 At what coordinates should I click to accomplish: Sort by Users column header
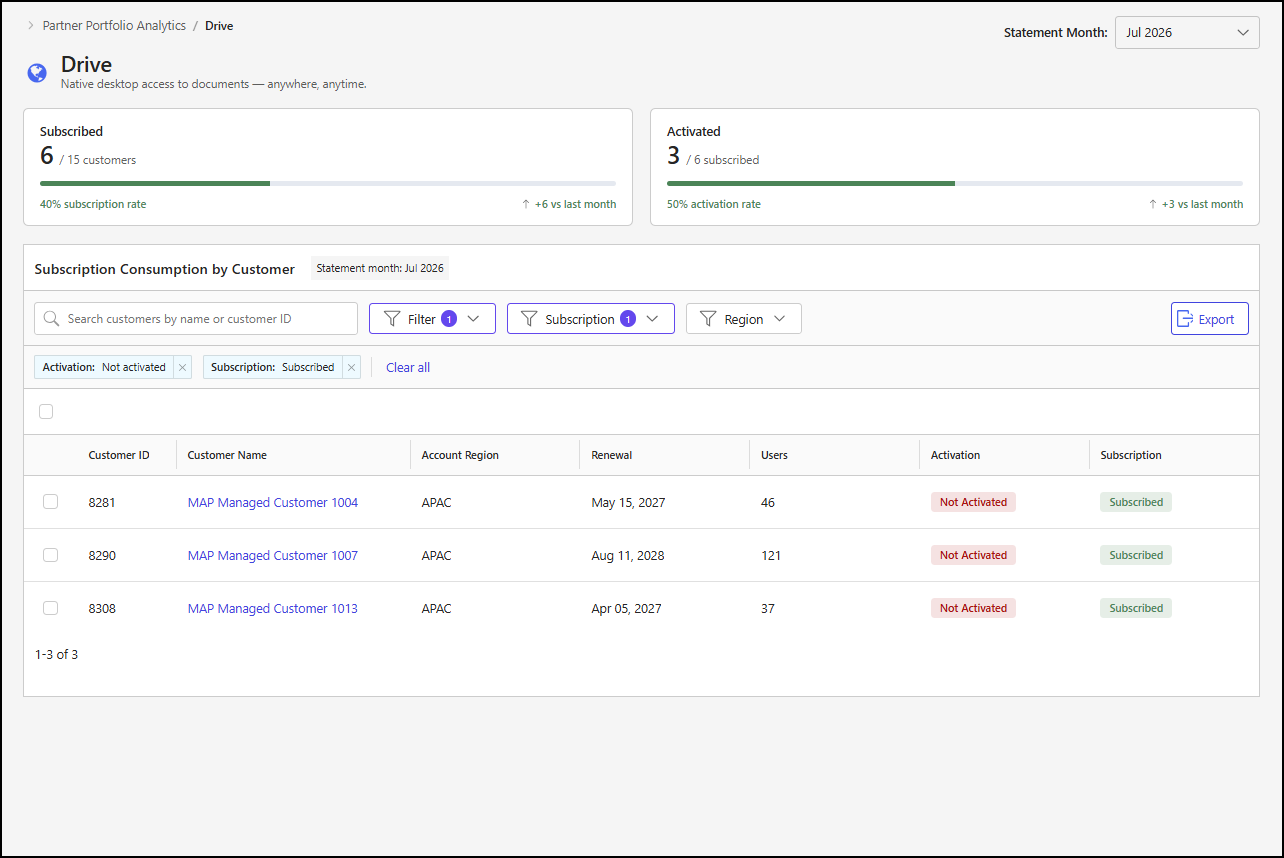click(x=774, y=455)
